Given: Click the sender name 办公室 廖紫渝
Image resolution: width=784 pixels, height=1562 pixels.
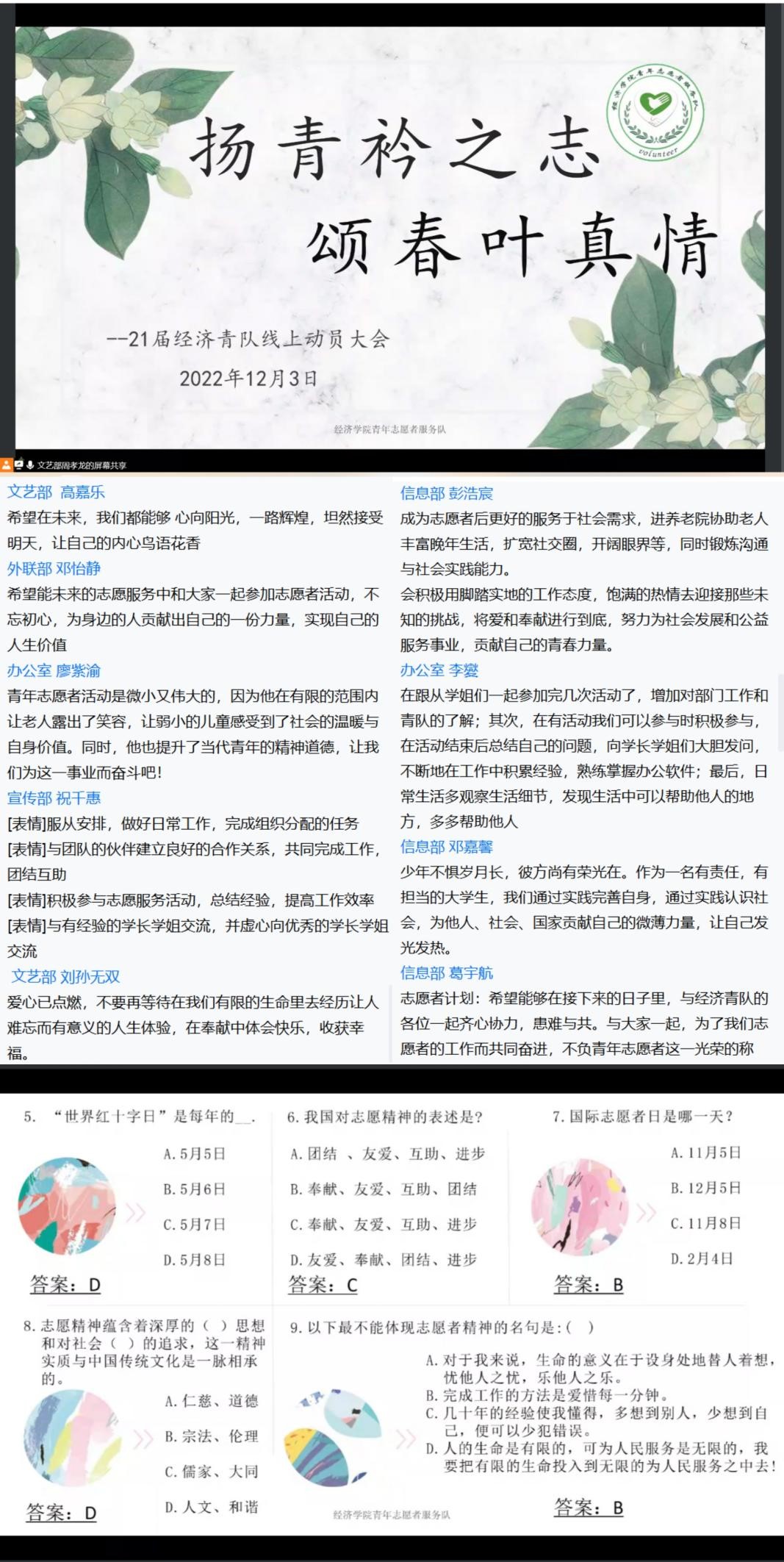Looking at the screenshot, I should point(54,670).
